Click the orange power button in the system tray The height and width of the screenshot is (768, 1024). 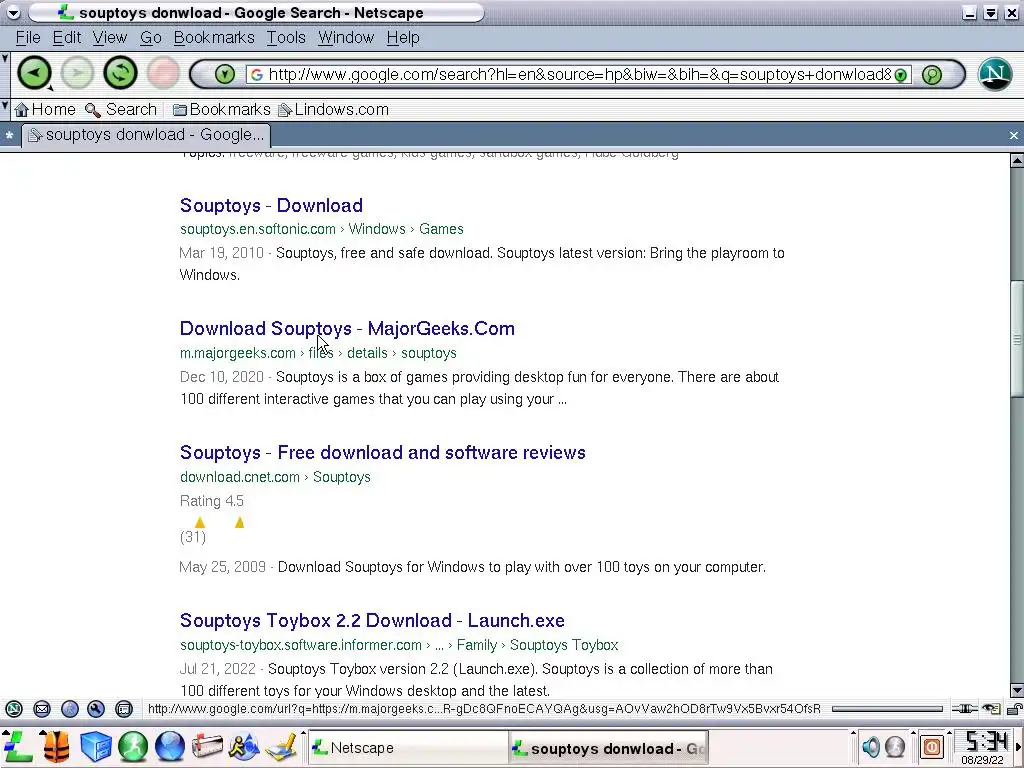(x=932, y=746)
